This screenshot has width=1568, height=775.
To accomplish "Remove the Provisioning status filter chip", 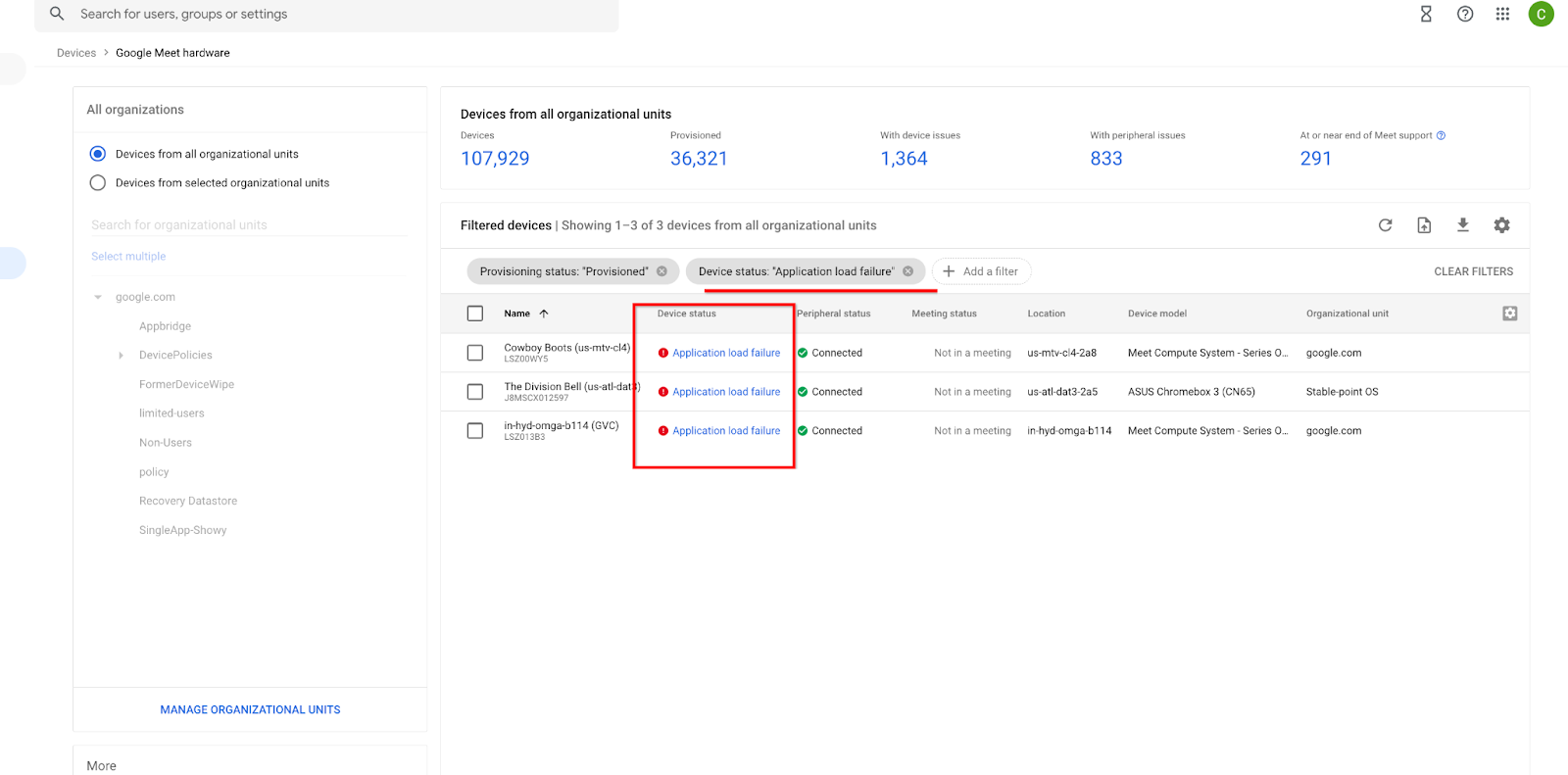I will coord(662,271).
